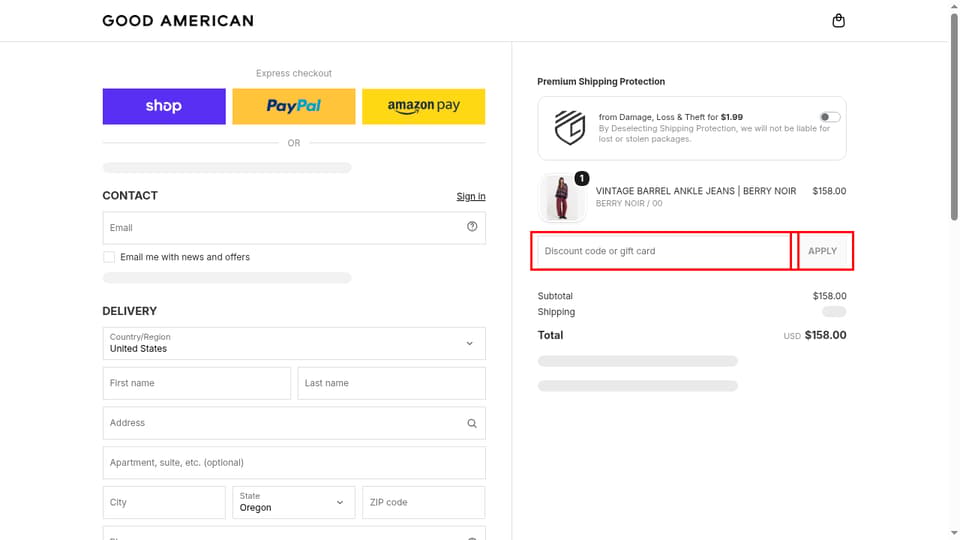
Task: Click the Subtotal label
Action: click(555, 296)
